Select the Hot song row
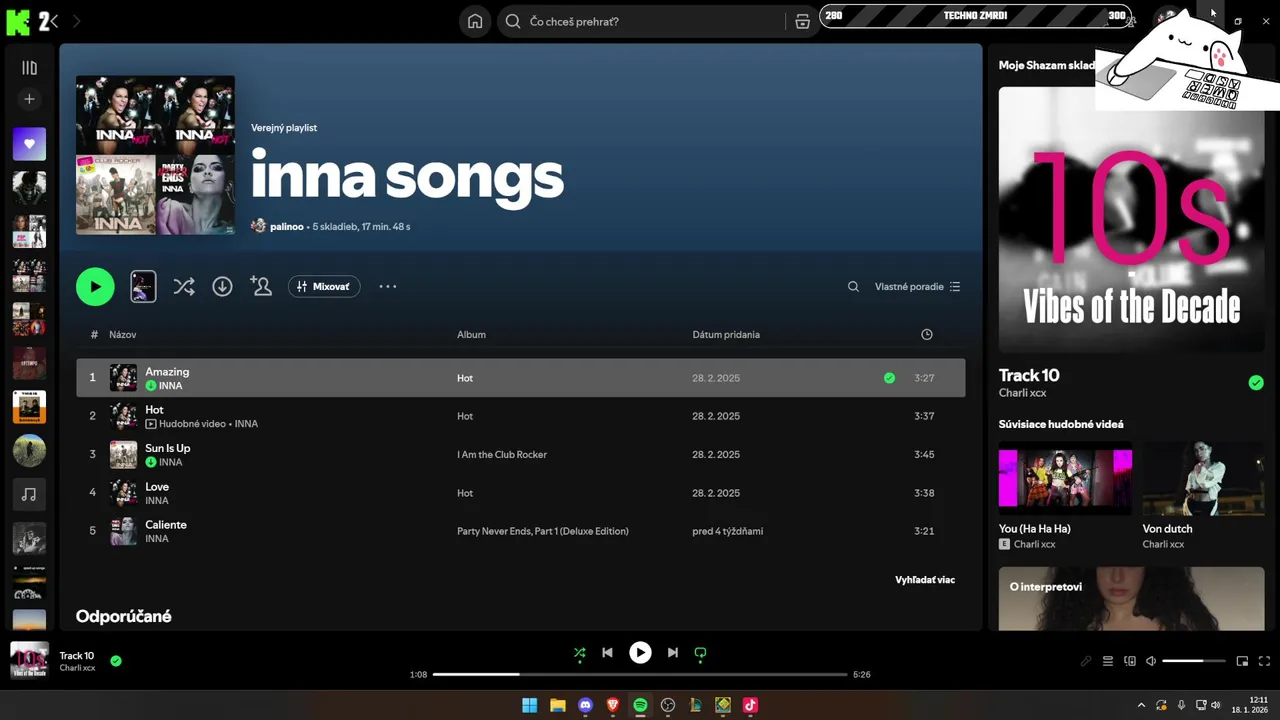Image resolution: width=1280 pixels, height=720 pixels. [x=521, y=416]
